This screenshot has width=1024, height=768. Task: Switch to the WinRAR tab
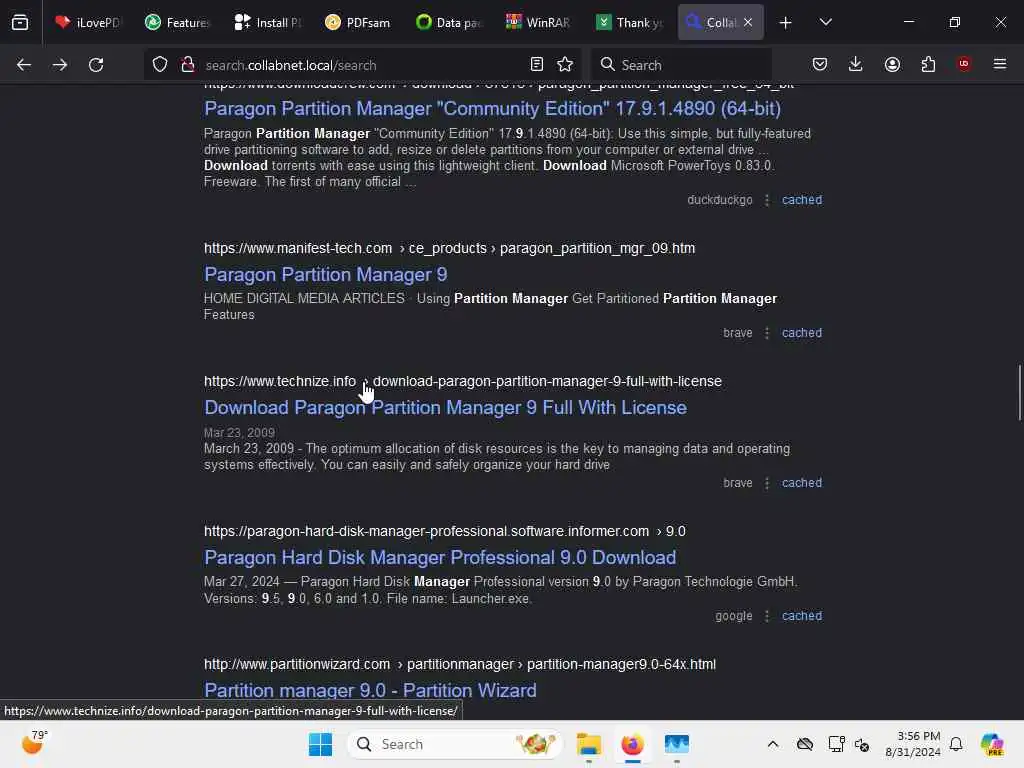538,22
